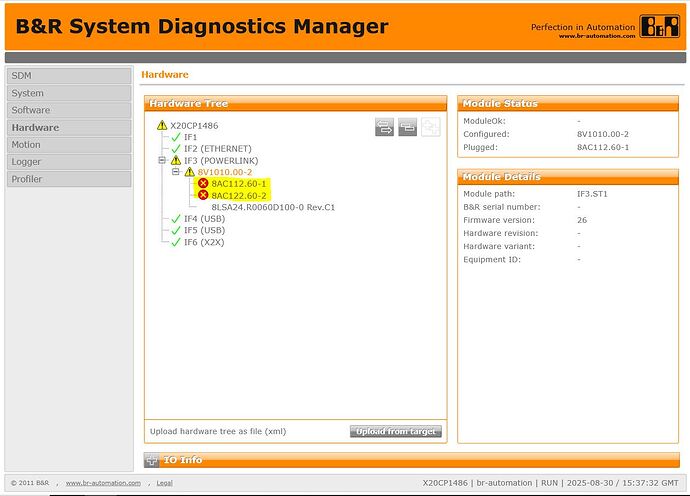The height and width of the screenshot is (496, 690).
Task: Select the IF2 (ETHERNET) tree node label
Action: tap(218, 149)
